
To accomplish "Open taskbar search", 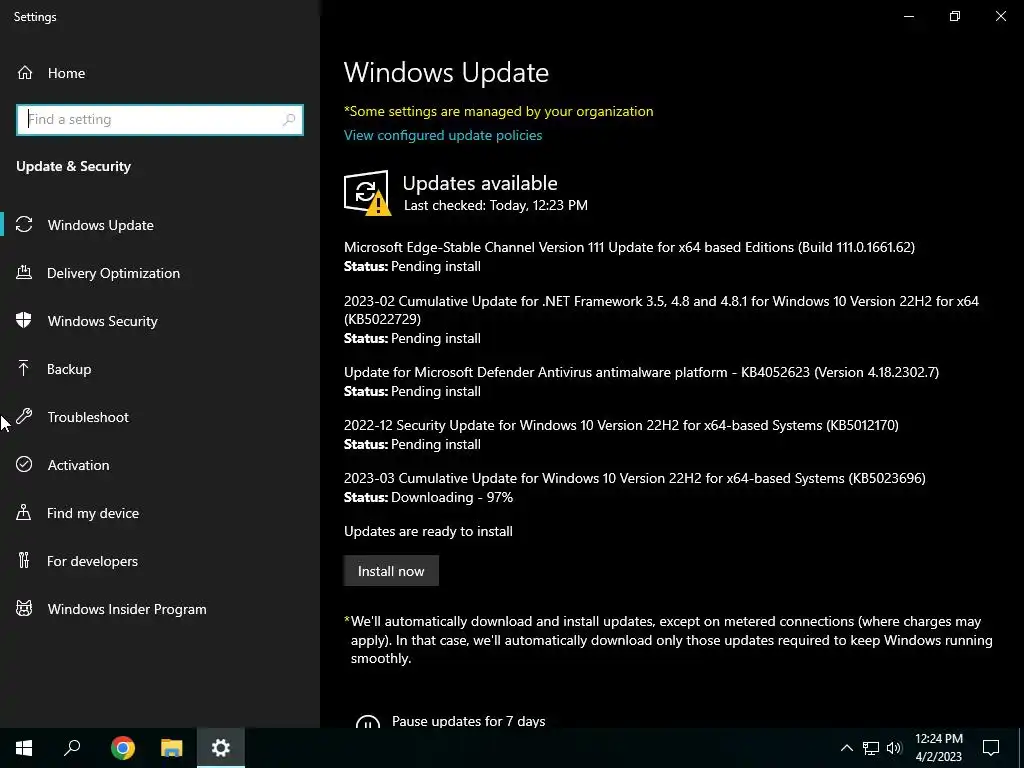I will (x=72, y=748).
